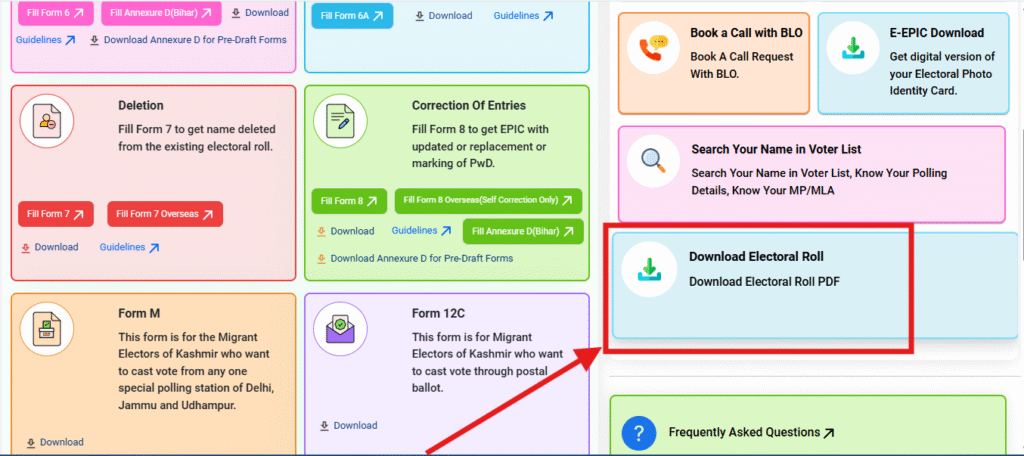Click Download link in the Form 12C card
1024x456 pixels.
click(348, 425)
